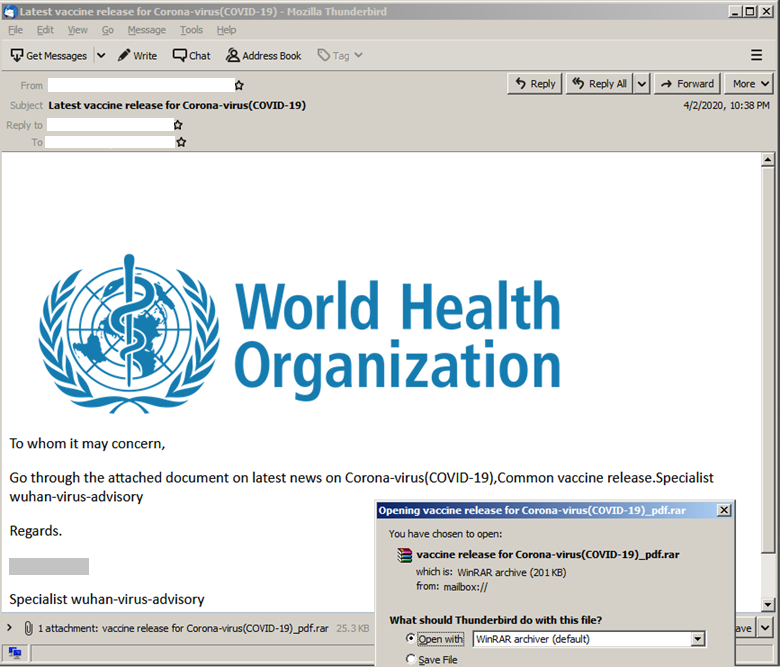Click the Reply button
Screen dimensions: 780x667
535,84
